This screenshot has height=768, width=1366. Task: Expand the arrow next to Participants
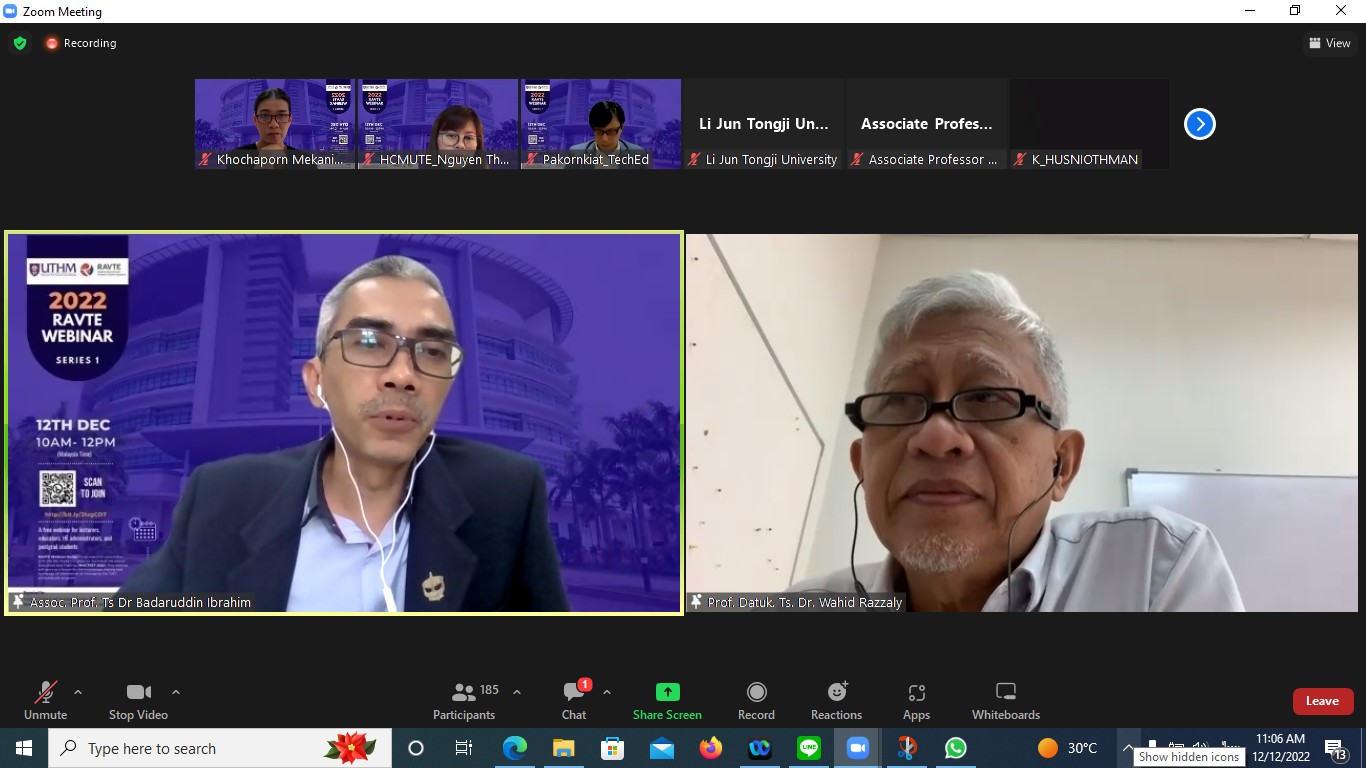tap(517, 692)
